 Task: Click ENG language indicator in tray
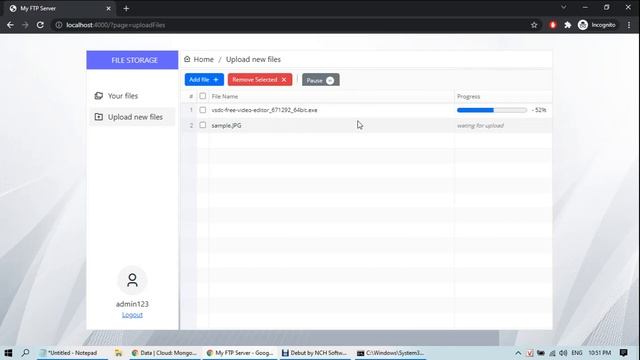click(577, 353)
